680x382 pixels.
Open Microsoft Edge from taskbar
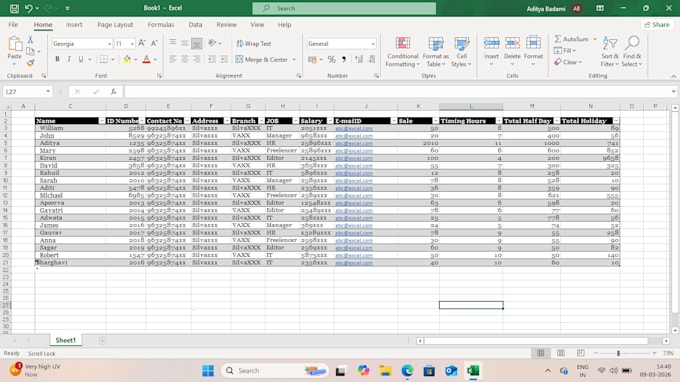click(407, 370)
